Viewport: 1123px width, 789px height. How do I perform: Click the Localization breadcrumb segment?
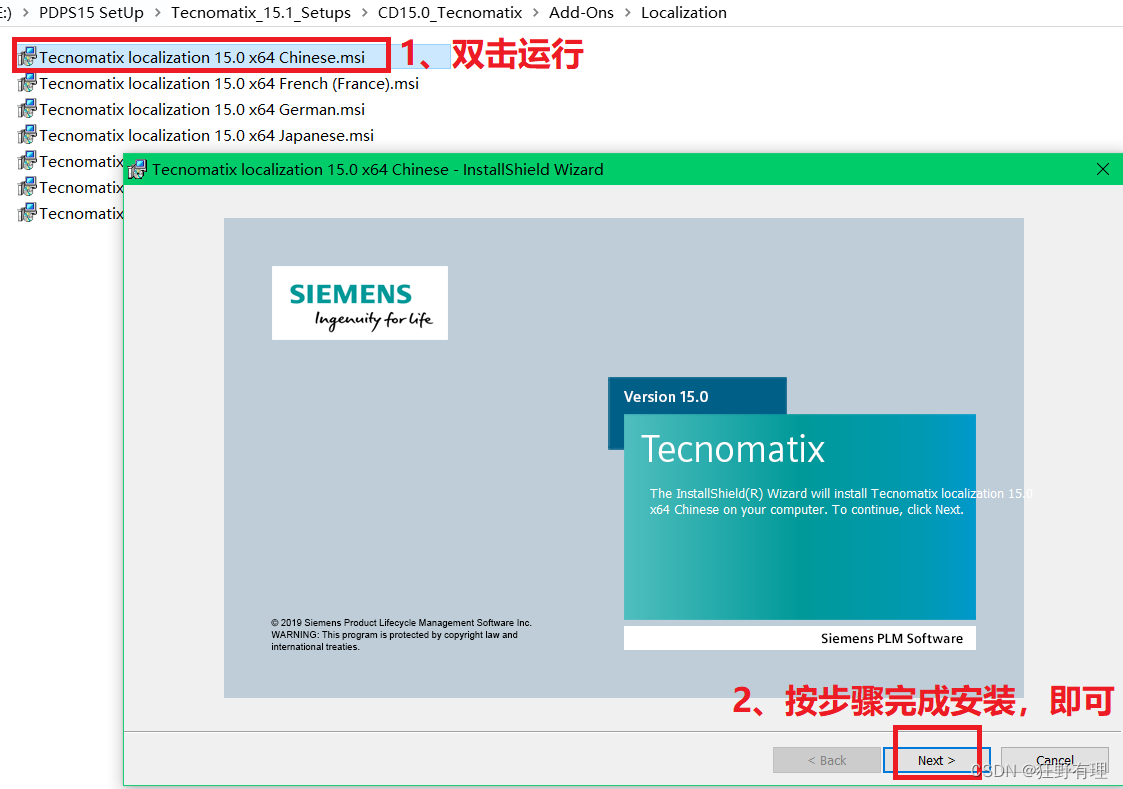pos(683,13)
